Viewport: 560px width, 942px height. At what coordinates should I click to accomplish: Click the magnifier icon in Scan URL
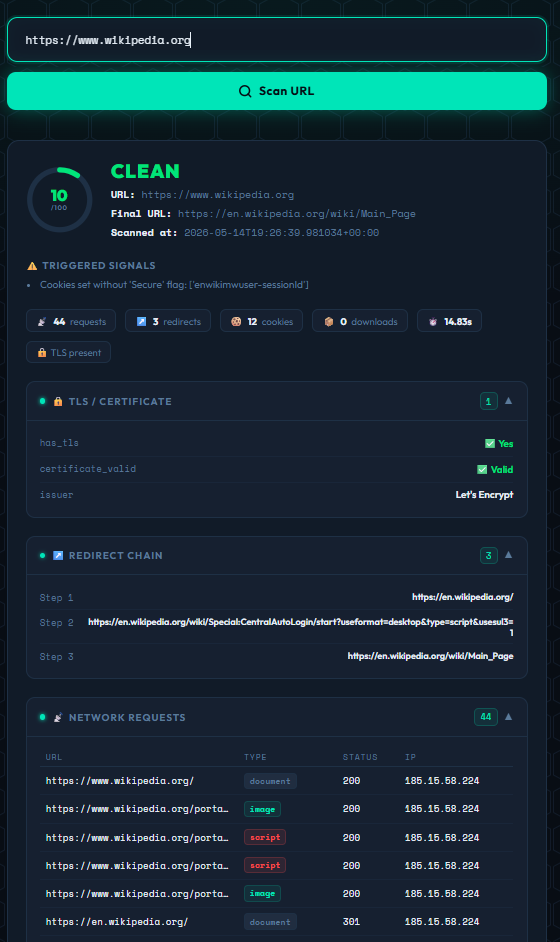(245, 91)
